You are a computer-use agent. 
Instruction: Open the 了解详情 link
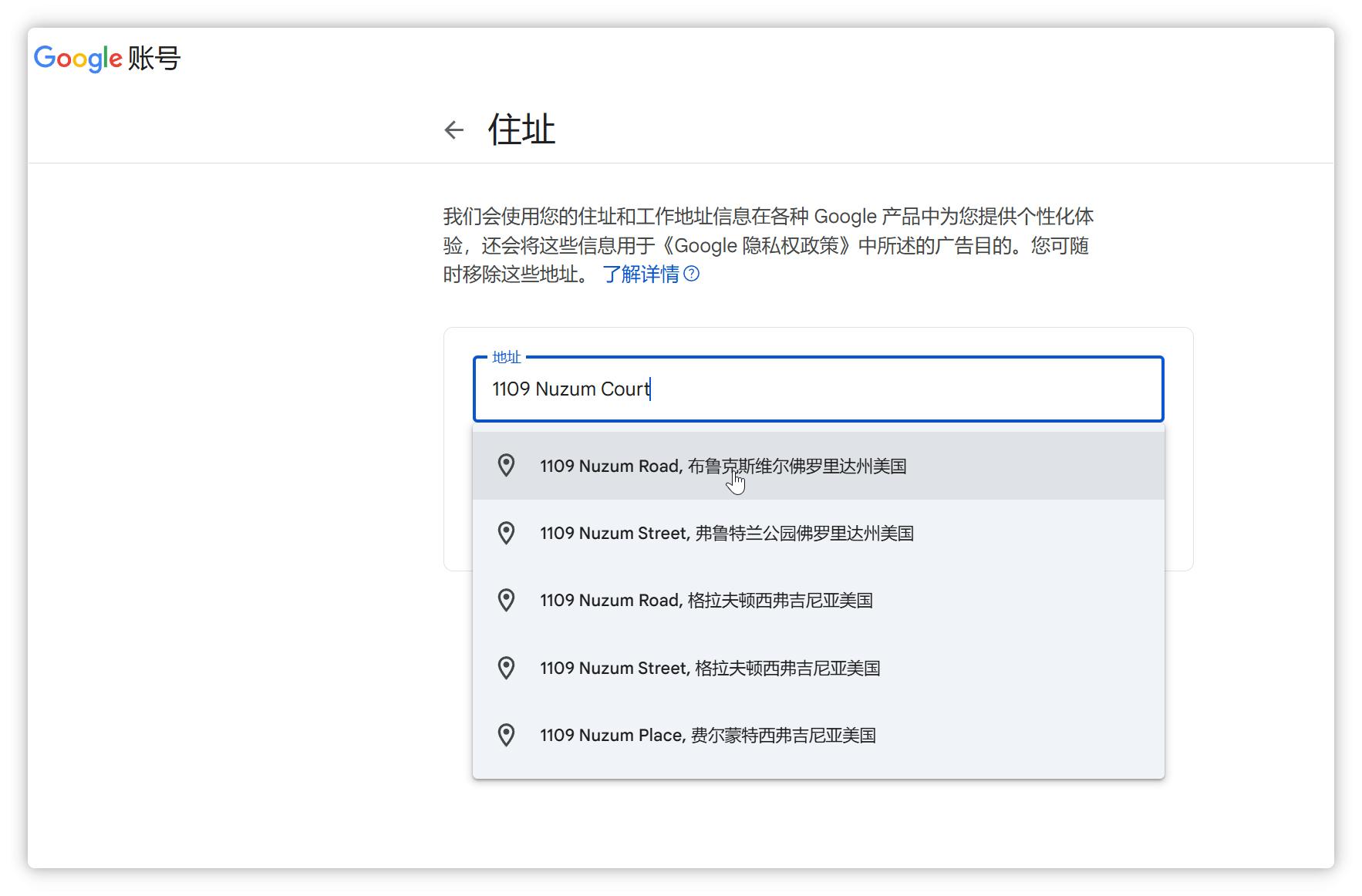[x=641, y=275]
